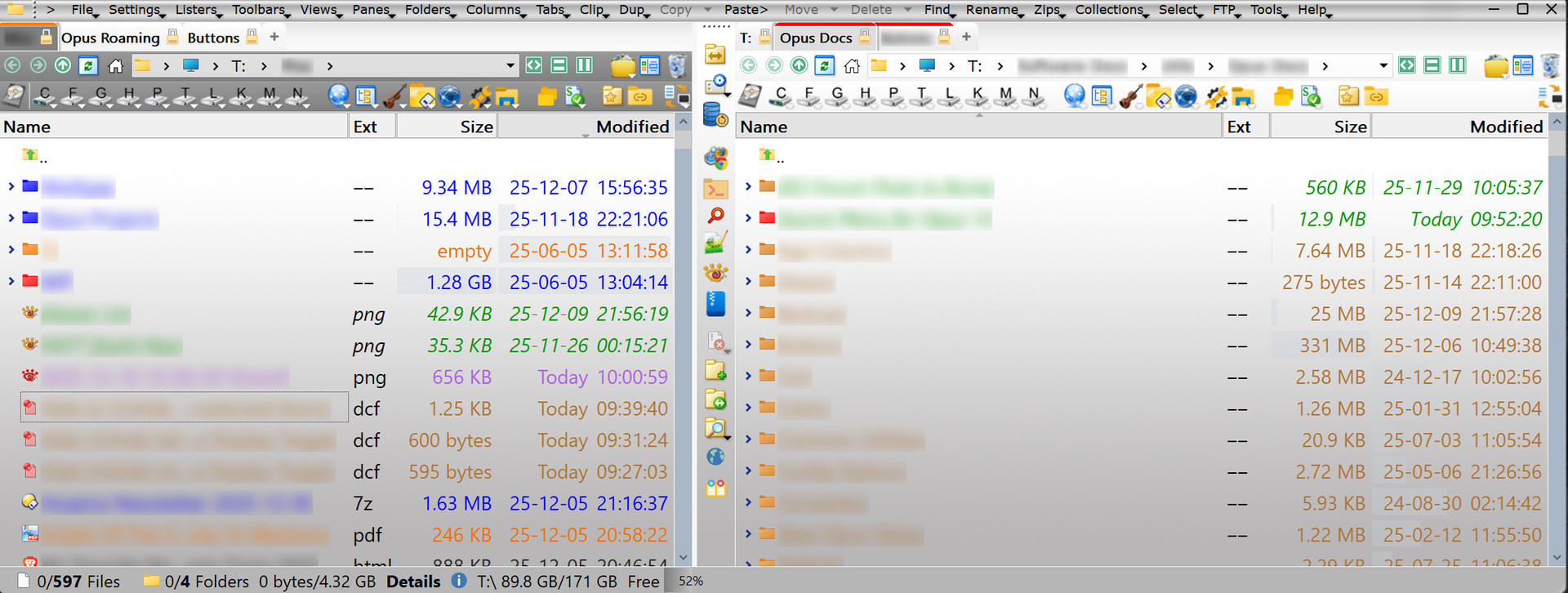Toggle horizontal split layout in left pane
Viewport: 1568px width, 593px height.
(x=559, y=65)
